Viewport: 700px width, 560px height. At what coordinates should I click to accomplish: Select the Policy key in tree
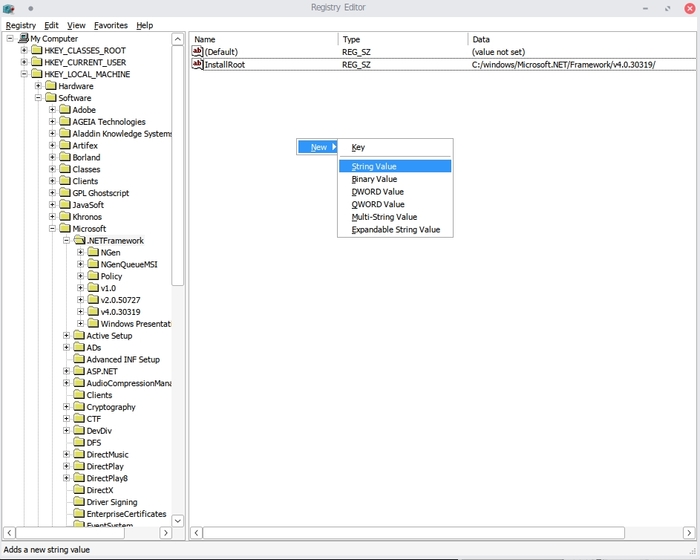point(111,276)
